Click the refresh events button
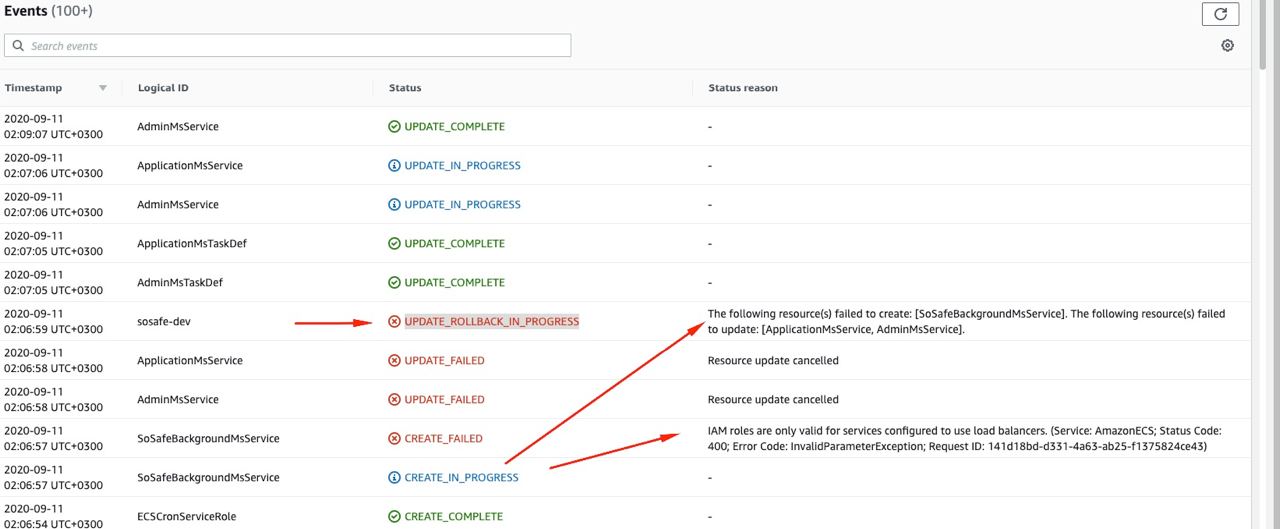Image resolution: width=1280 pixels, height=529 pixels. [x=1220, y=14]
